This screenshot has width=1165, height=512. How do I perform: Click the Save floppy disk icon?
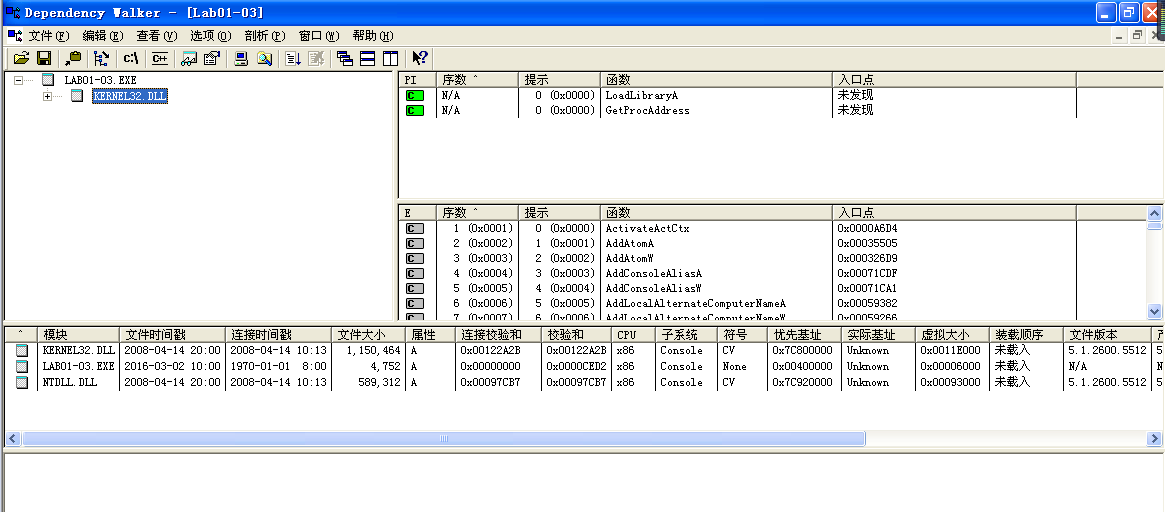click(x=43, y=59)
